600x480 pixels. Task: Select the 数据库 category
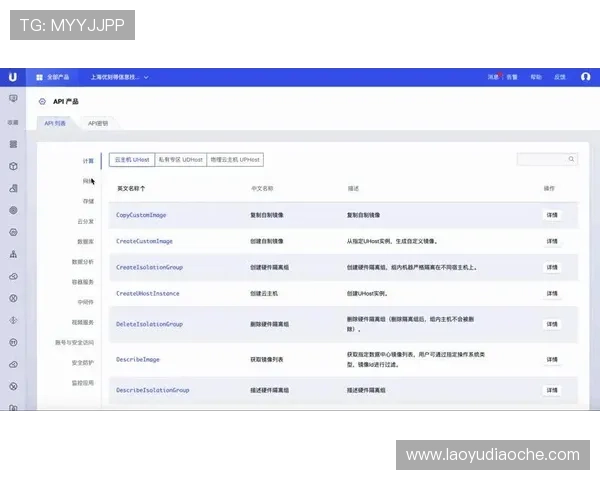[x=86, y=242]
